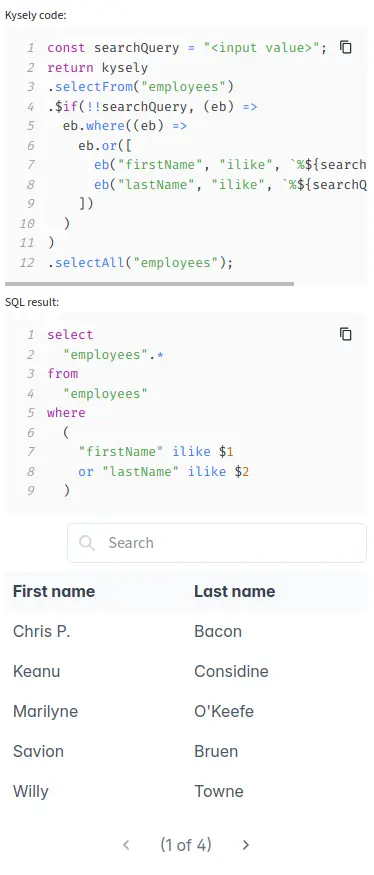The width and height of the screenshot is (374, 875).
Task: Copy the SQL result snippet
Action: click(346, 334)
